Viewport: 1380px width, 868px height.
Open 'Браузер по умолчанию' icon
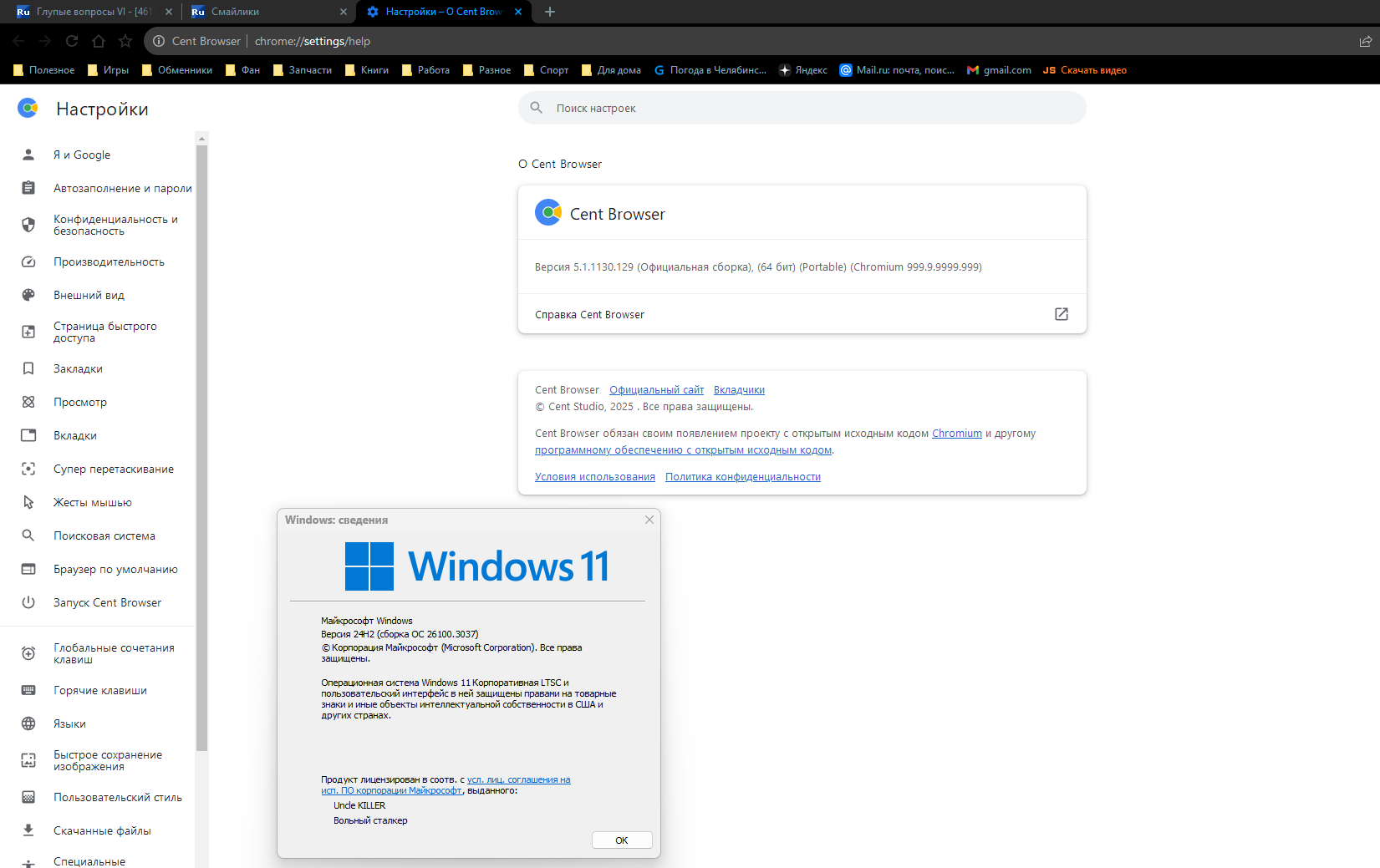point(28,569)
